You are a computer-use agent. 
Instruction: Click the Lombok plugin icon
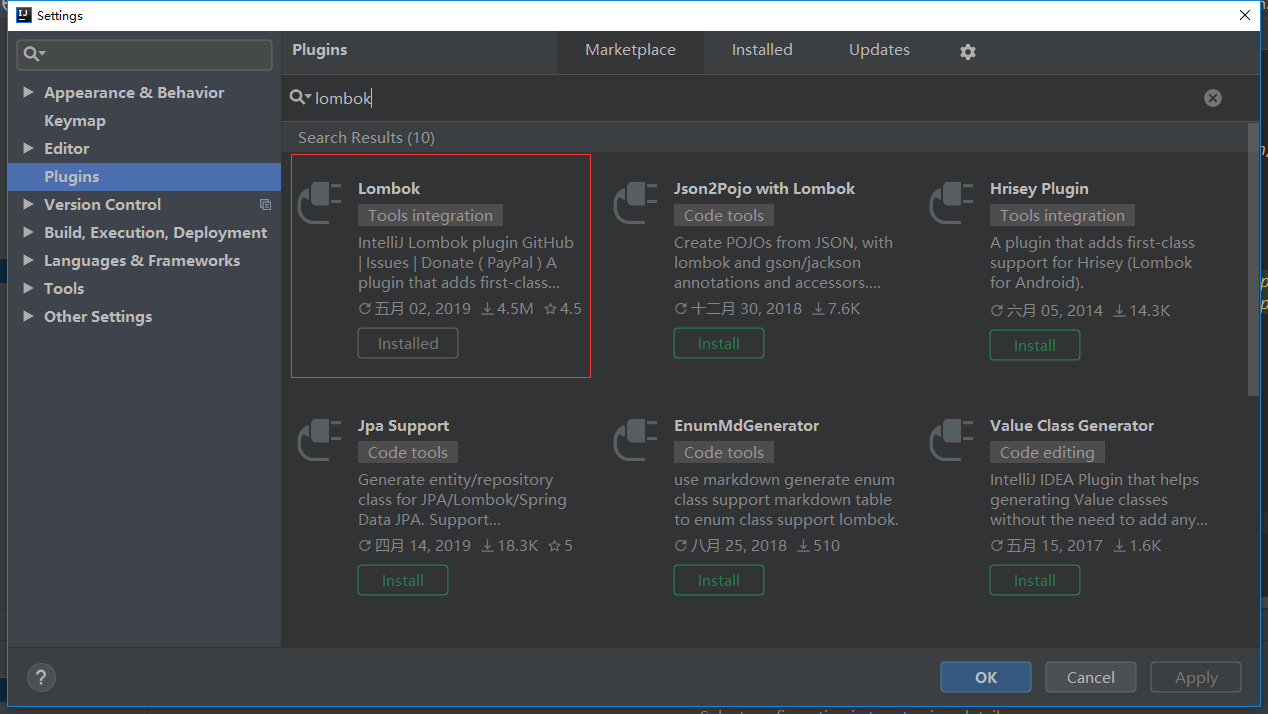[320, 203]
